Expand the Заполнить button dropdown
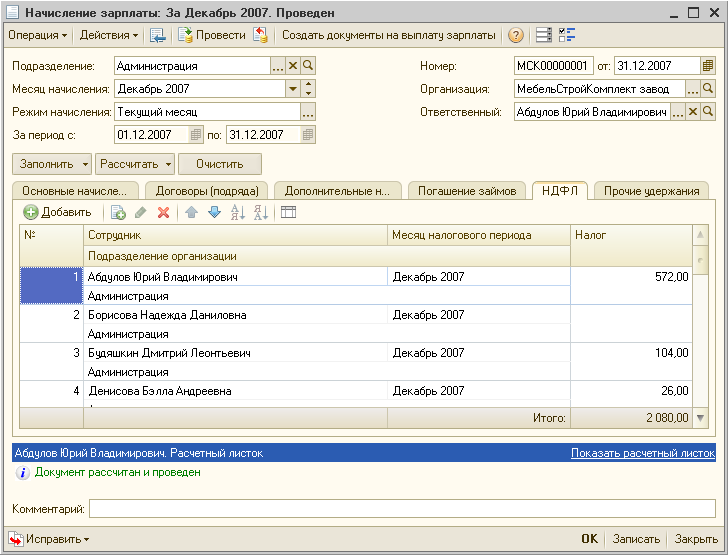 point(85,164)
